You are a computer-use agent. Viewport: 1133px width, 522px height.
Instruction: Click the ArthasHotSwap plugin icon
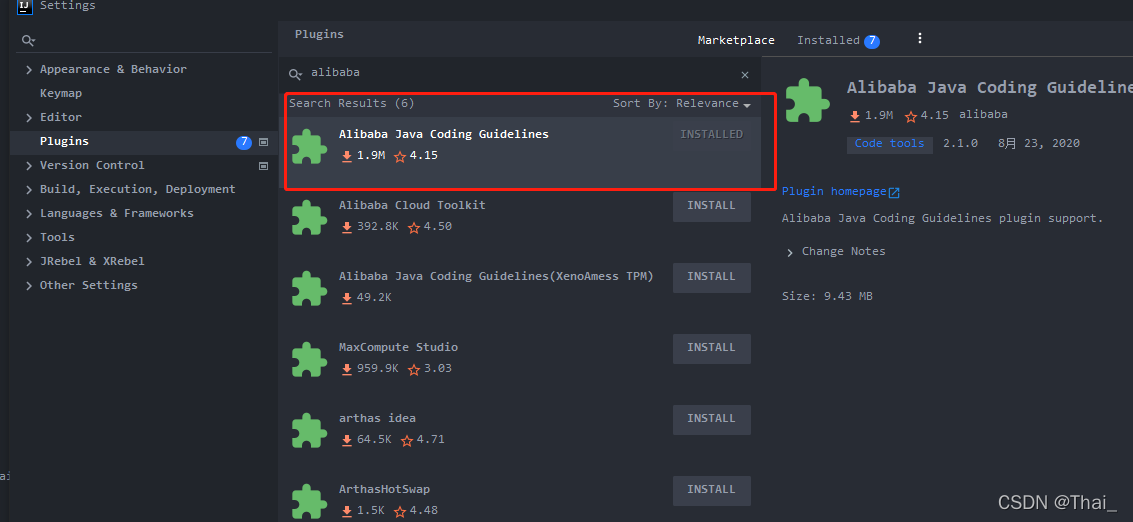(310, 501)
